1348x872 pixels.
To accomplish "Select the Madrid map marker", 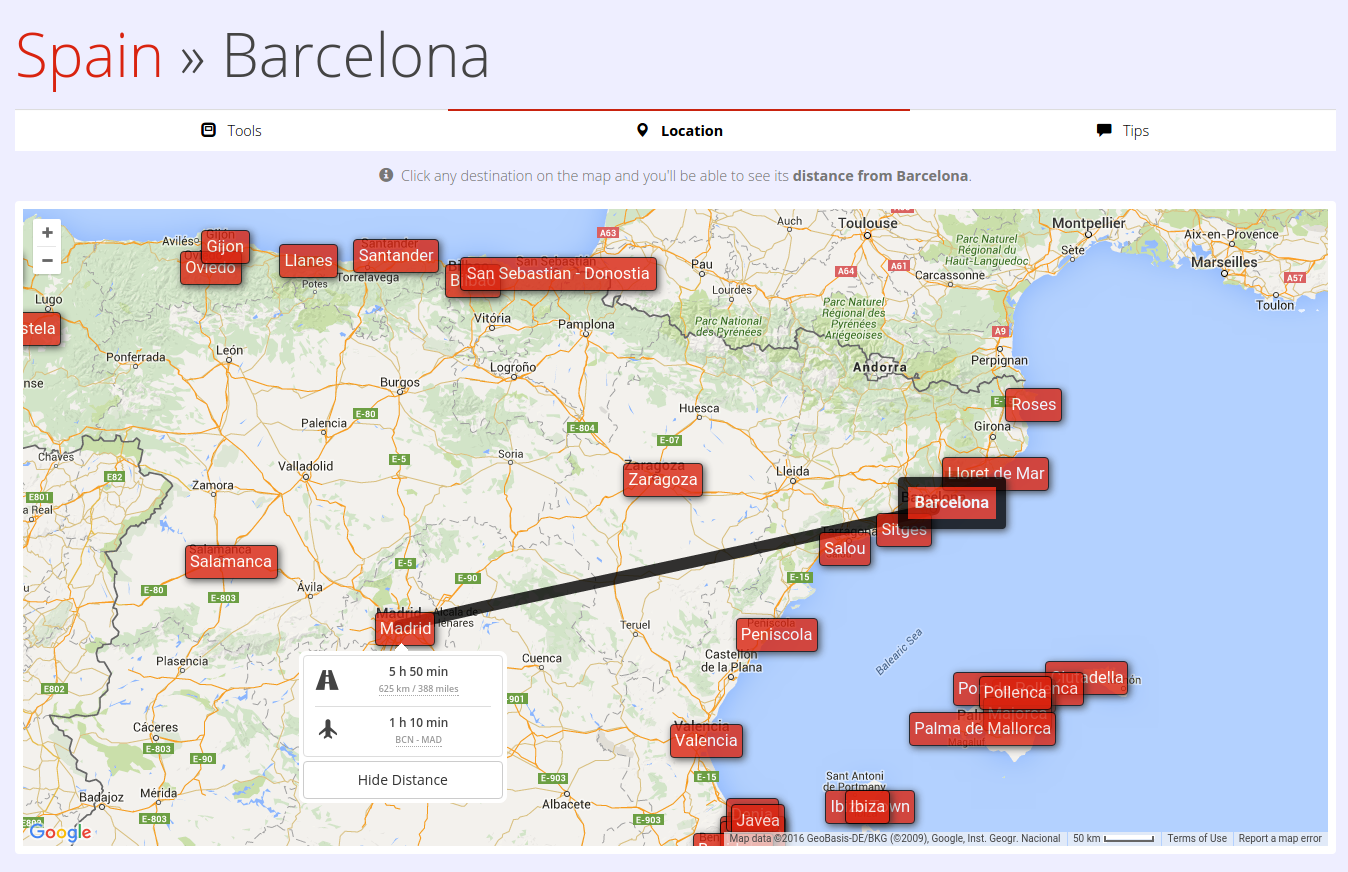I will coord(405,629).
